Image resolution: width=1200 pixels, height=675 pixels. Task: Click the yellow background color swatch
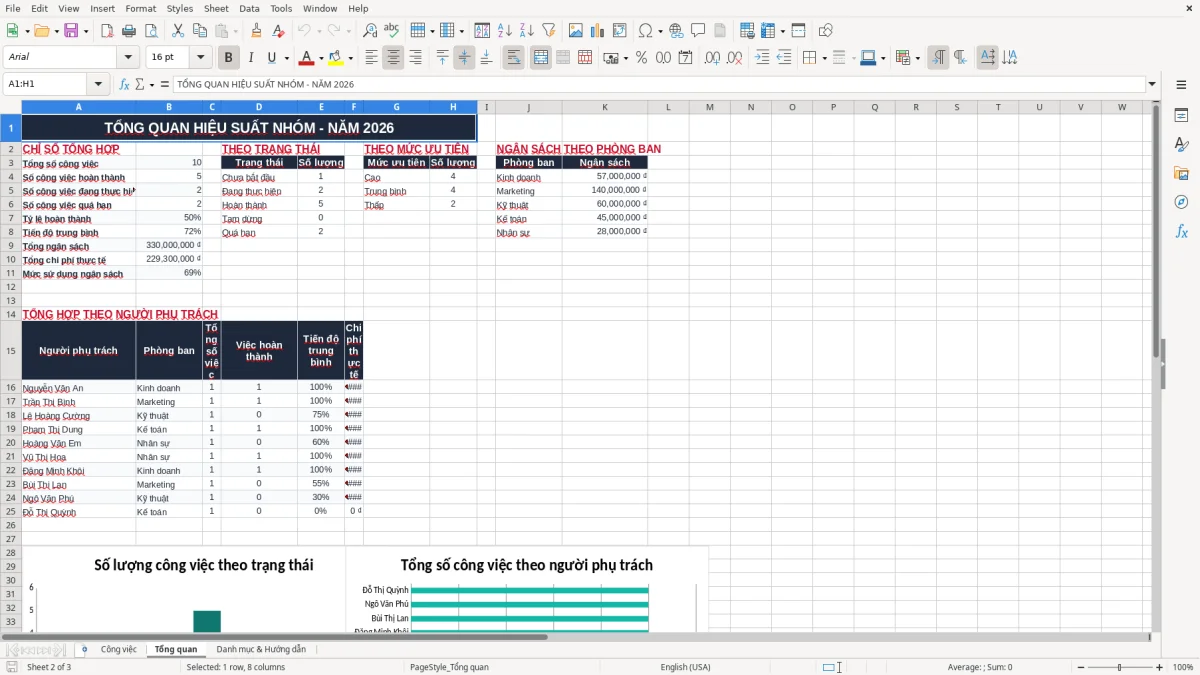click(x=336, y=58)
